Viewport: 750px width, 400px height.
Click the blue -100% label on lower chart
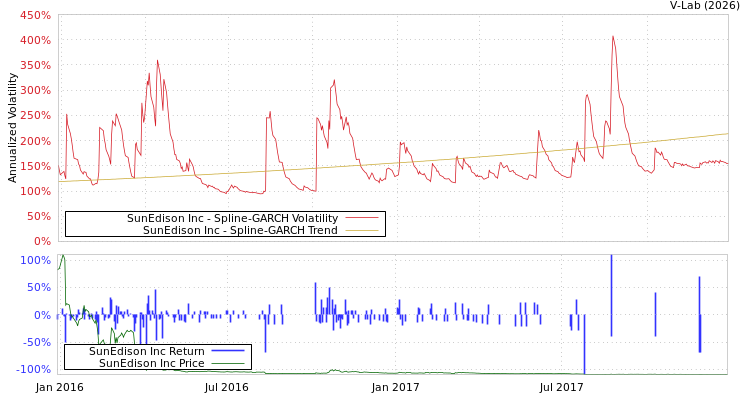[35, 370]
